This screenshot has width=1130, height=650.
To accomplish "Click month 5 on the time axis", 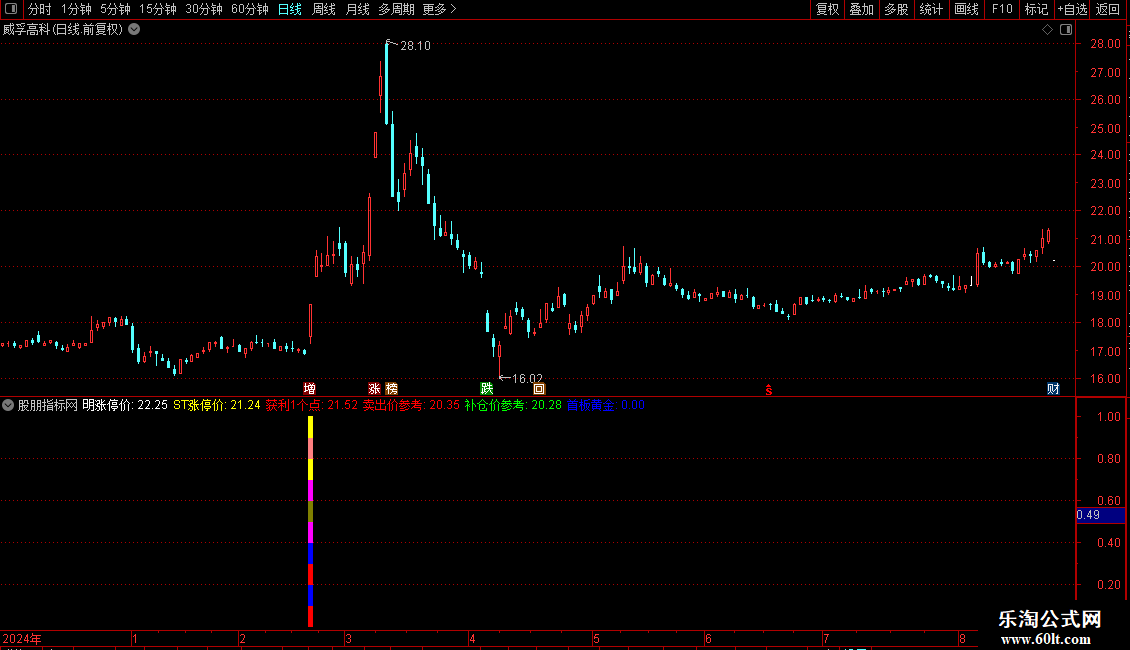I will click(x=596, y=639).
